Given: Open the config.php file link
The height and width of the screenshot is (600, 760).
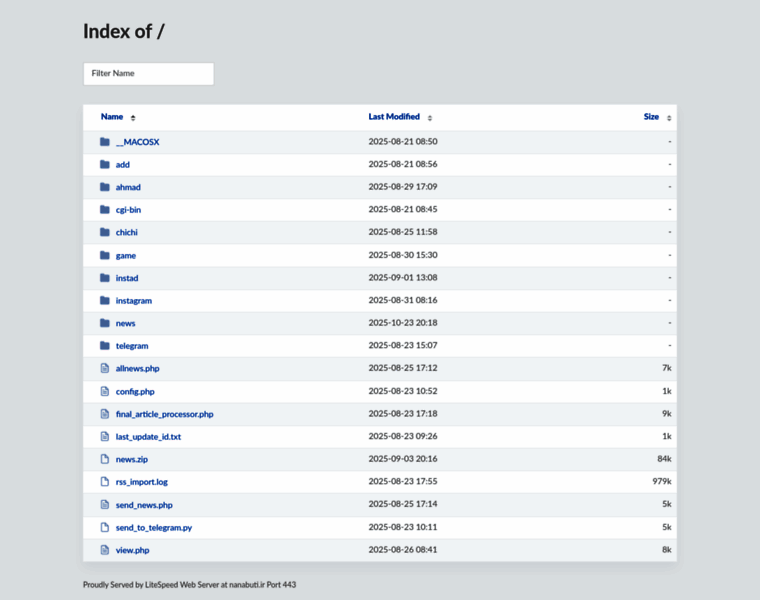Looking at the screenshot, I should (x=135, y=391).
